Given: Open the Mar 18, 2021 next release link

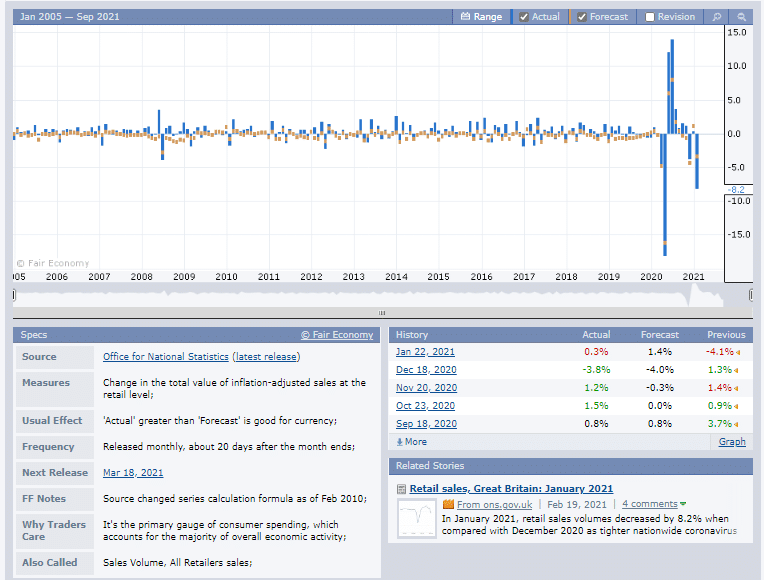Looking at the screenshot, I should pyautogui.click(x=133, y=473).
